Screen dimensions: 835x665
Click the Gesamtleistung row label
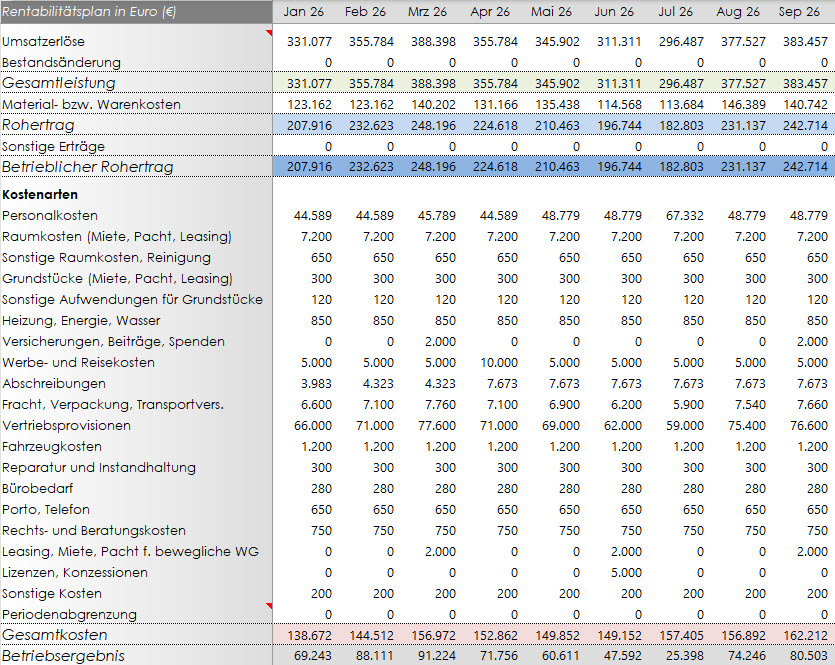pyautogui.click(x=59, y=83)
